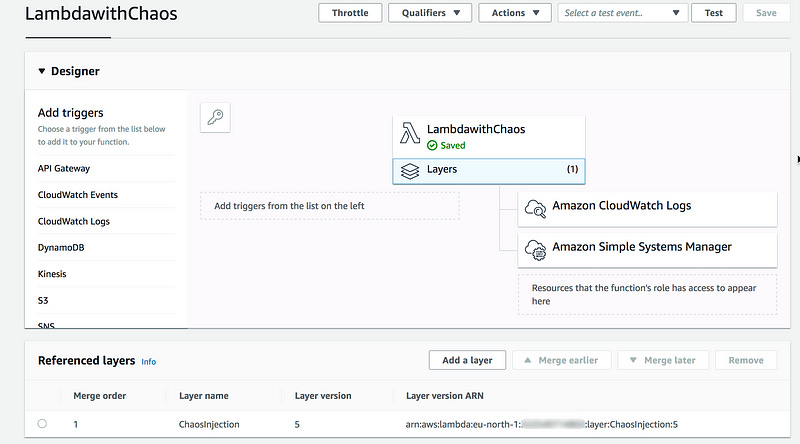Click the green Saved checkmark icon
The height and width of the screenshot is (444, 800).
pyautogui.click(x=432, y=145)
